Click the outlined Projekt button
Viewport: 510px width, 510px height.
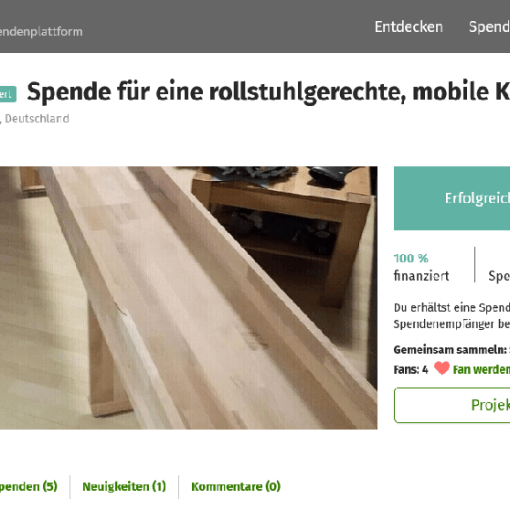tap(452, 405)
